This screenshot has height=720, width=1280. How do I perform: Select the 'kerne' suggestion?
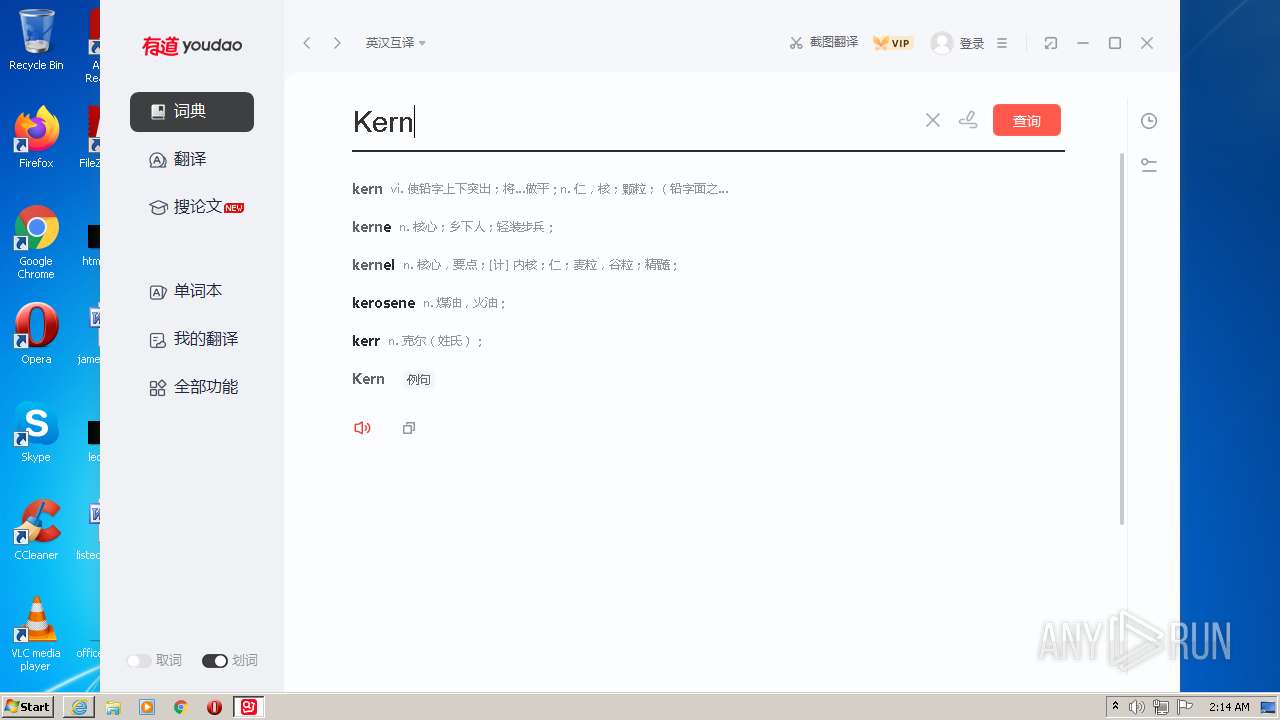453,227
